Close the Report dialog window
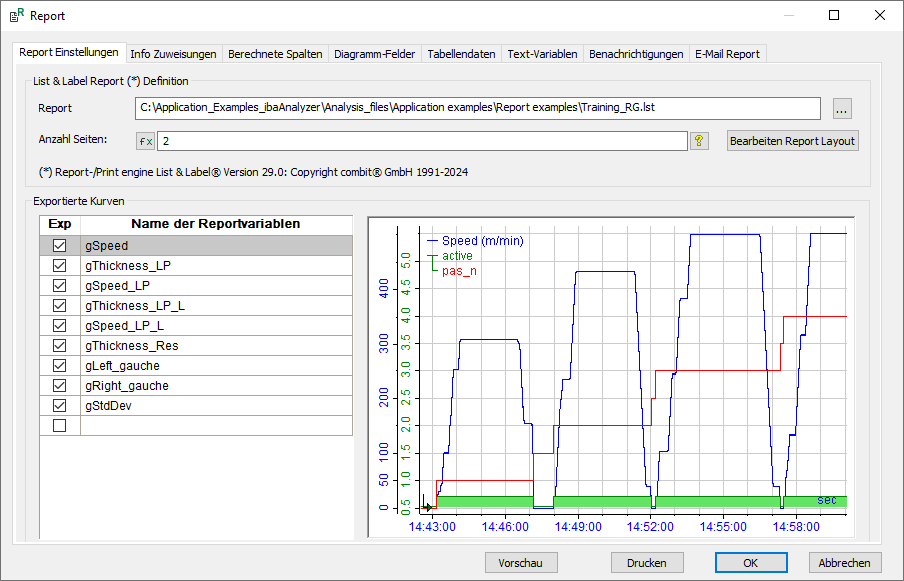This screenshot has height=581, width=904. tap(880, 16)
